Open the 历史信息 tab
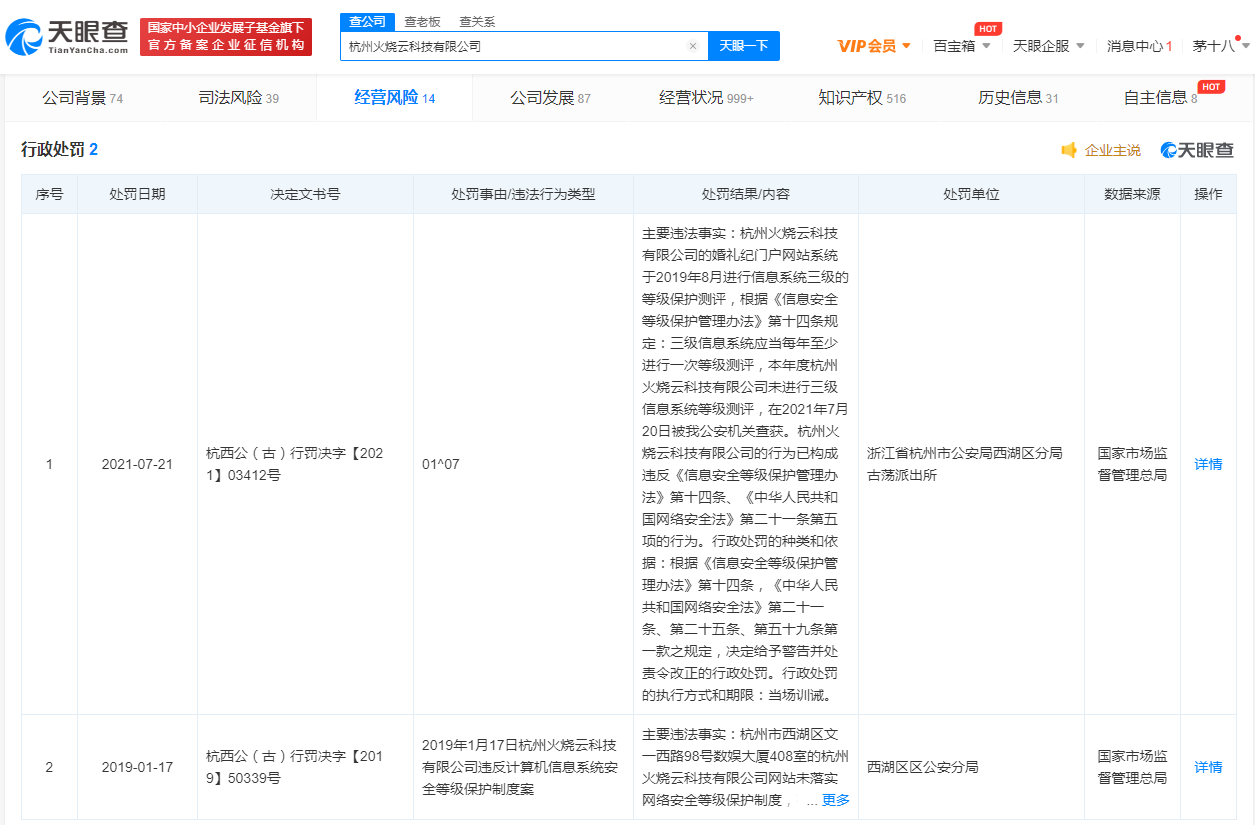 click(x=1018, y=98)
